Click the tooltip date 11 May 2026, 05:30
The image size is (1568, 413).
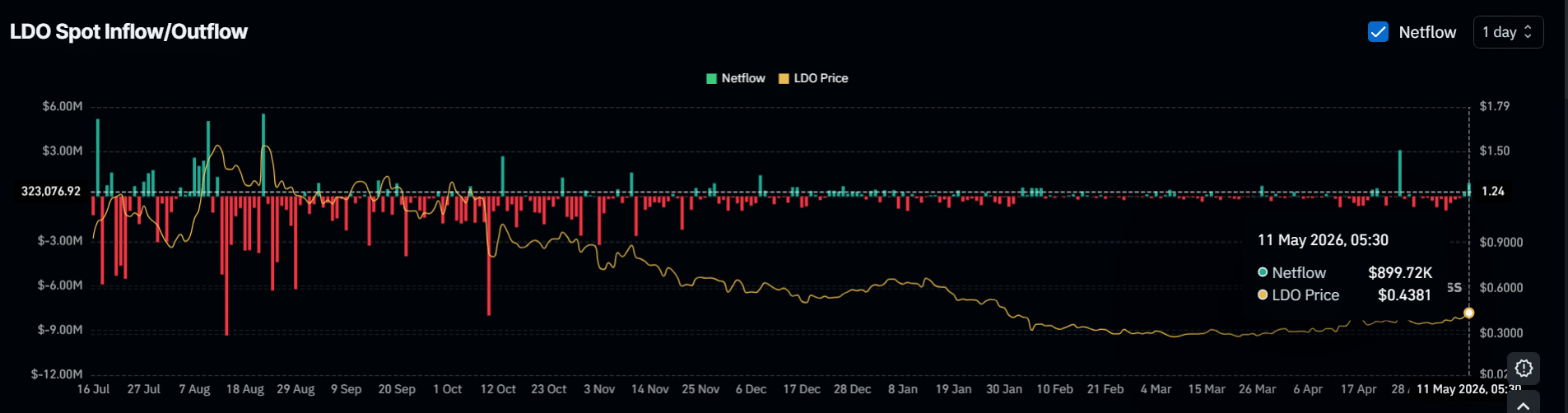1323,240
